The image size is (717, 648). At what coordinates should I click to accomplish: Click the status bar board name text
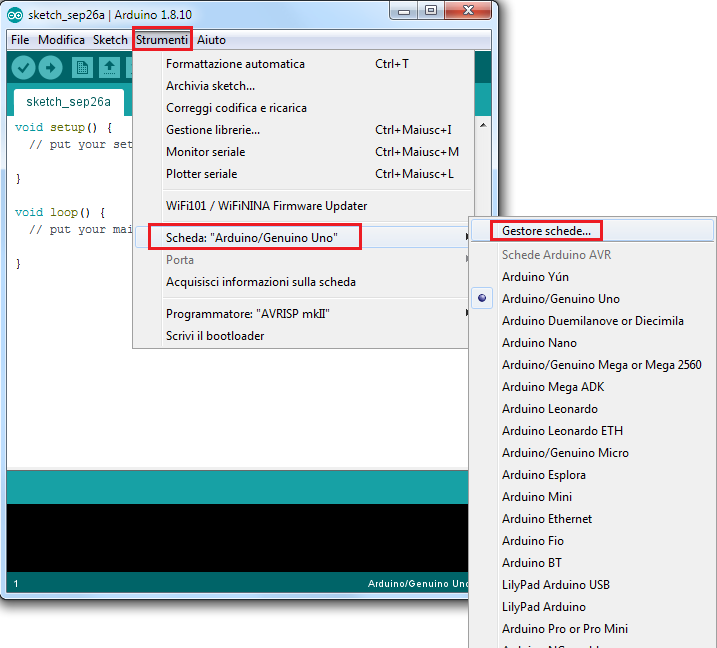point(418,584)
